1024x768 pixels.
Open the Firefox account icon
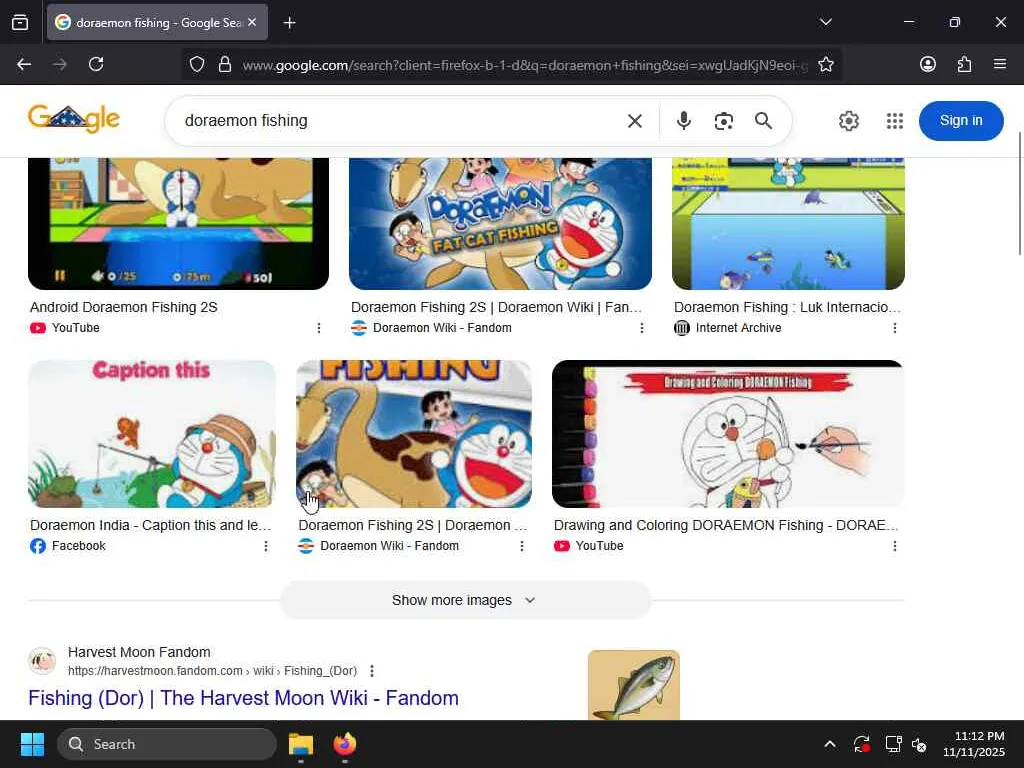click(x=927, y=64)
